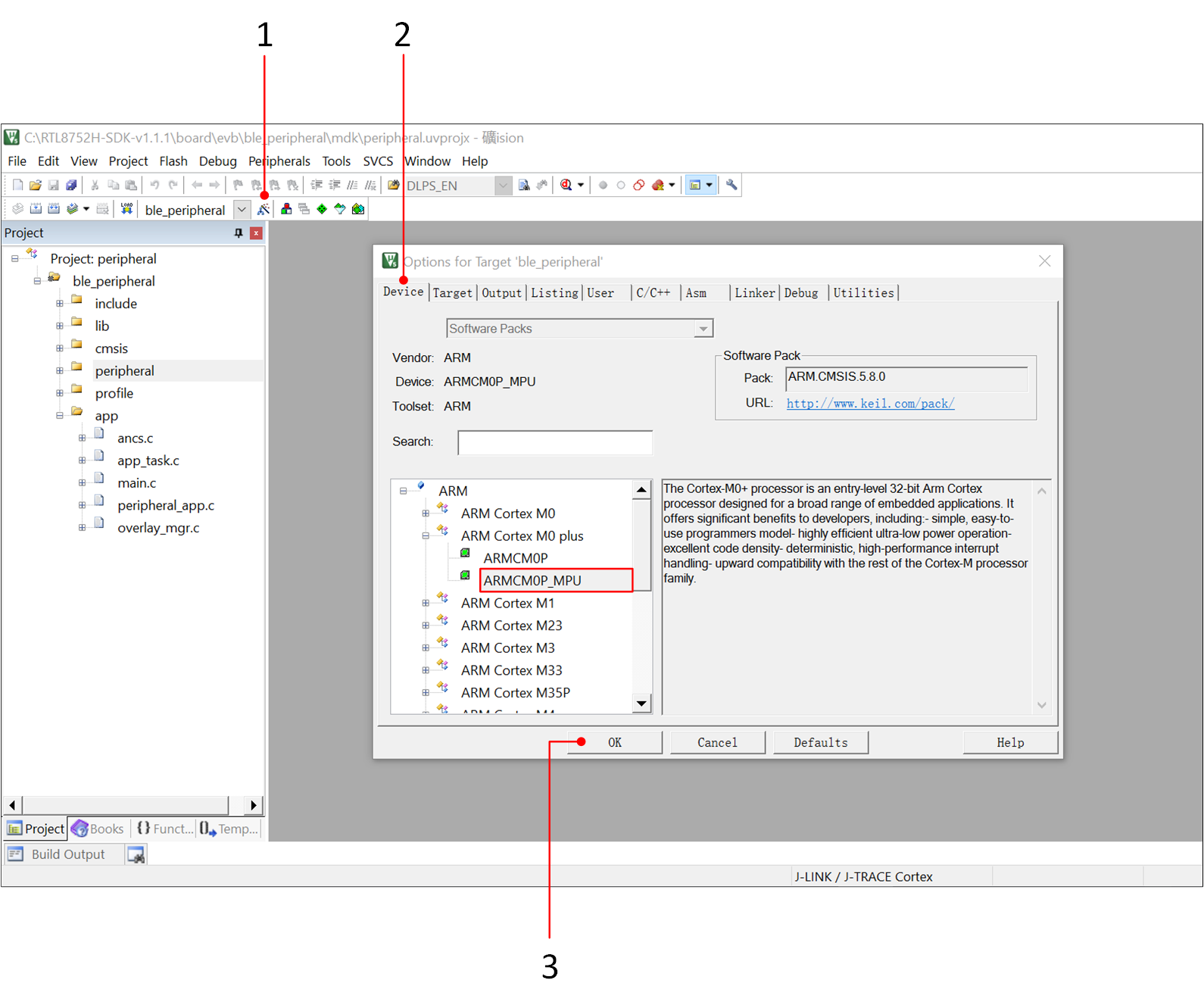Click the Start Debug Session icon
The width and height of the screenshot is (1204, 1008).
point(566,185)
